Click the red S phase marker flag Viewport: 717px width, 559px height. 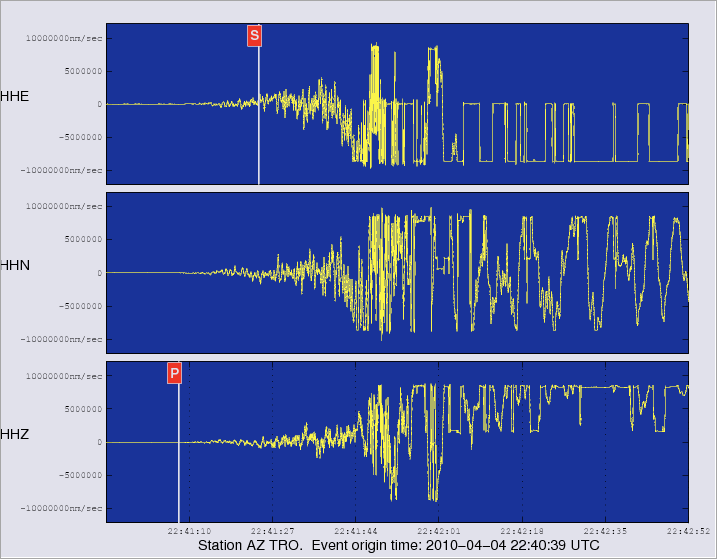[x=255, y=36]
